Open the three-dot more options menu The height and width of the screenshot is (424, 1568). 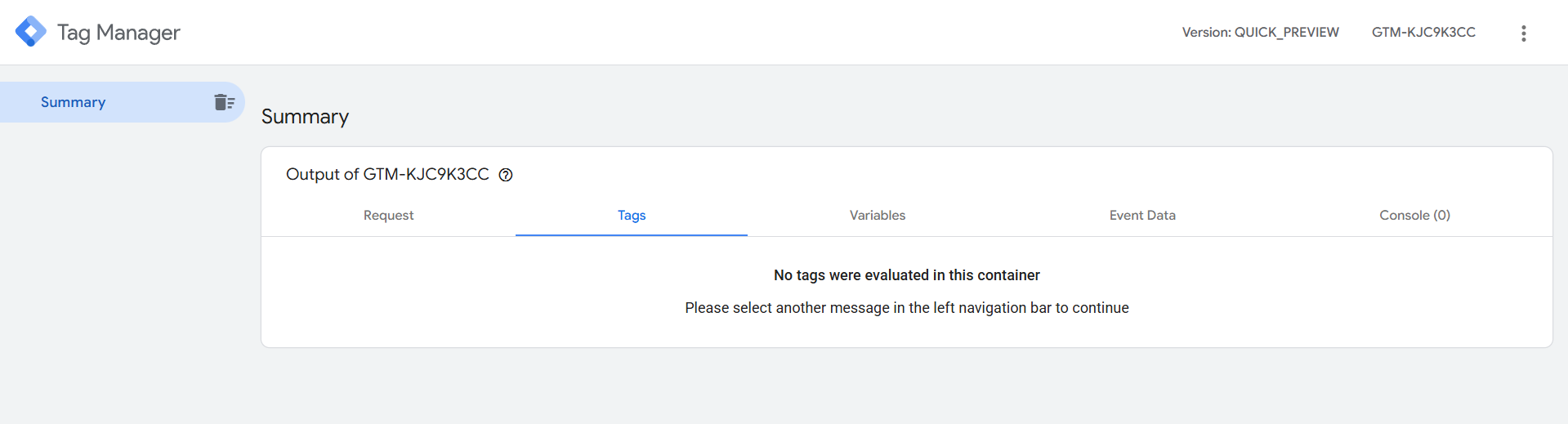1523,33
